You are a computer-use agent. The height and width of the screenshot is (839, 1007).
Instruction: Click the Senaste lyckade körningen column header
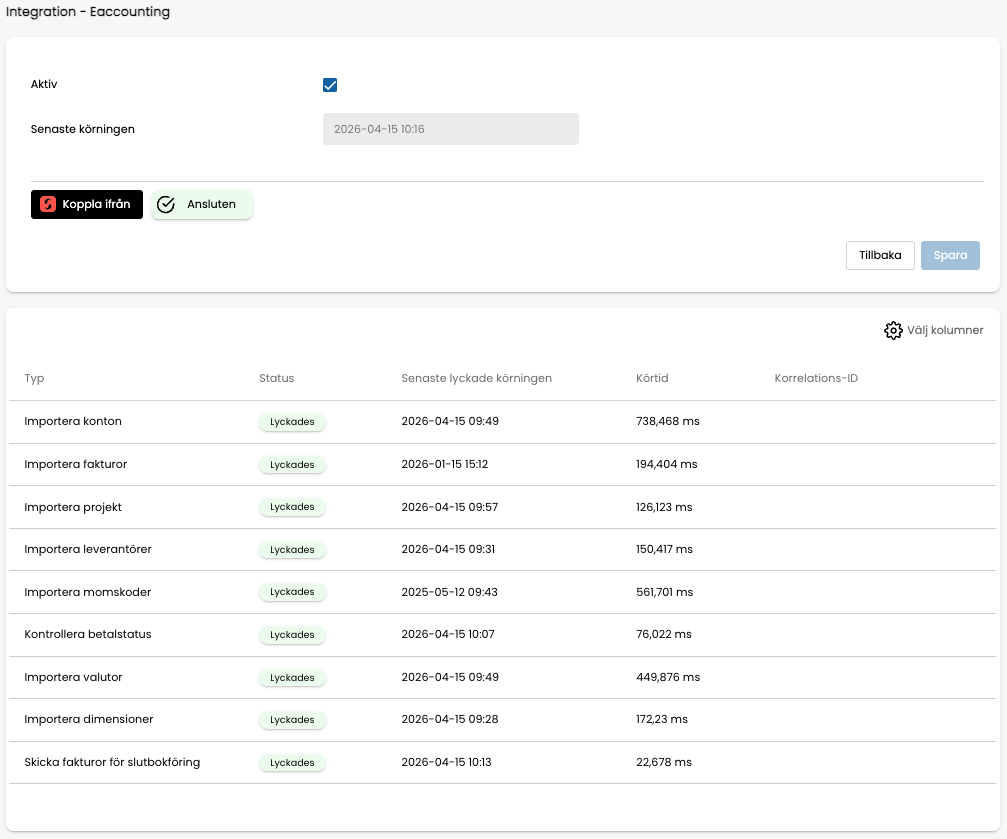(x=477, y=378)
